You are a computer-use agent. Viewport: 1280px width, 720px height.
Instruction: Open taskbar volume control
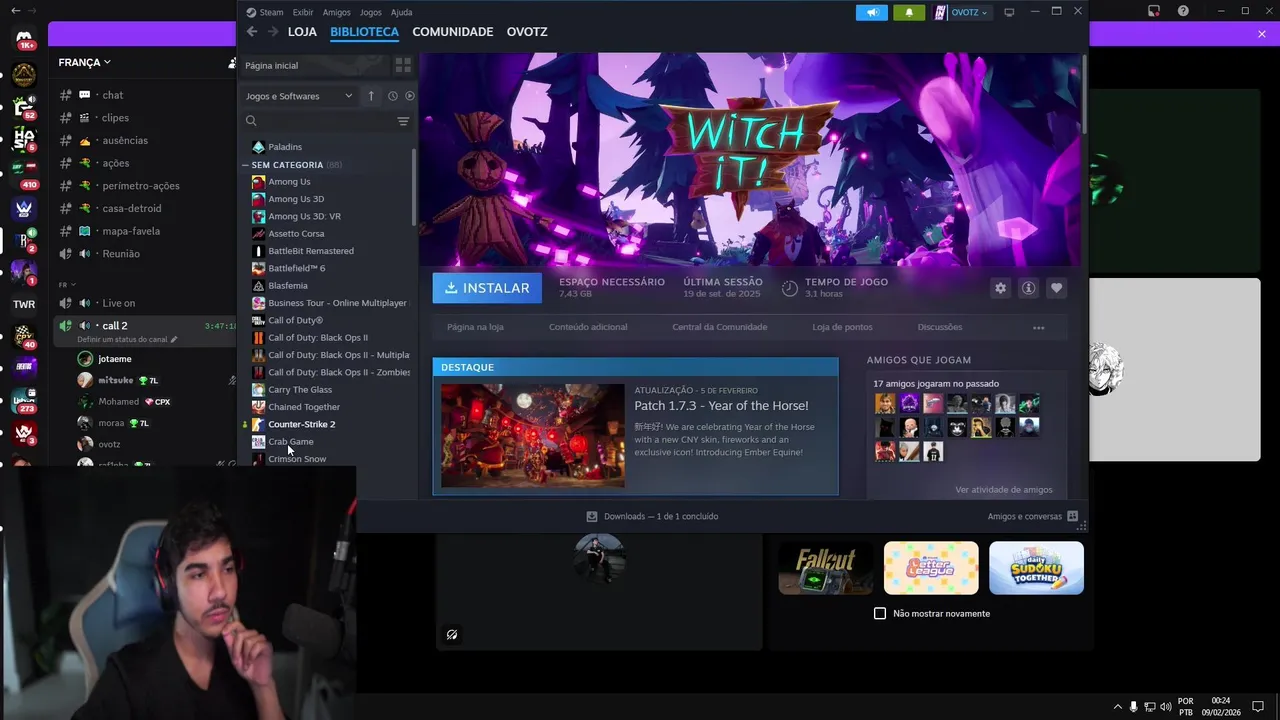1166,706
